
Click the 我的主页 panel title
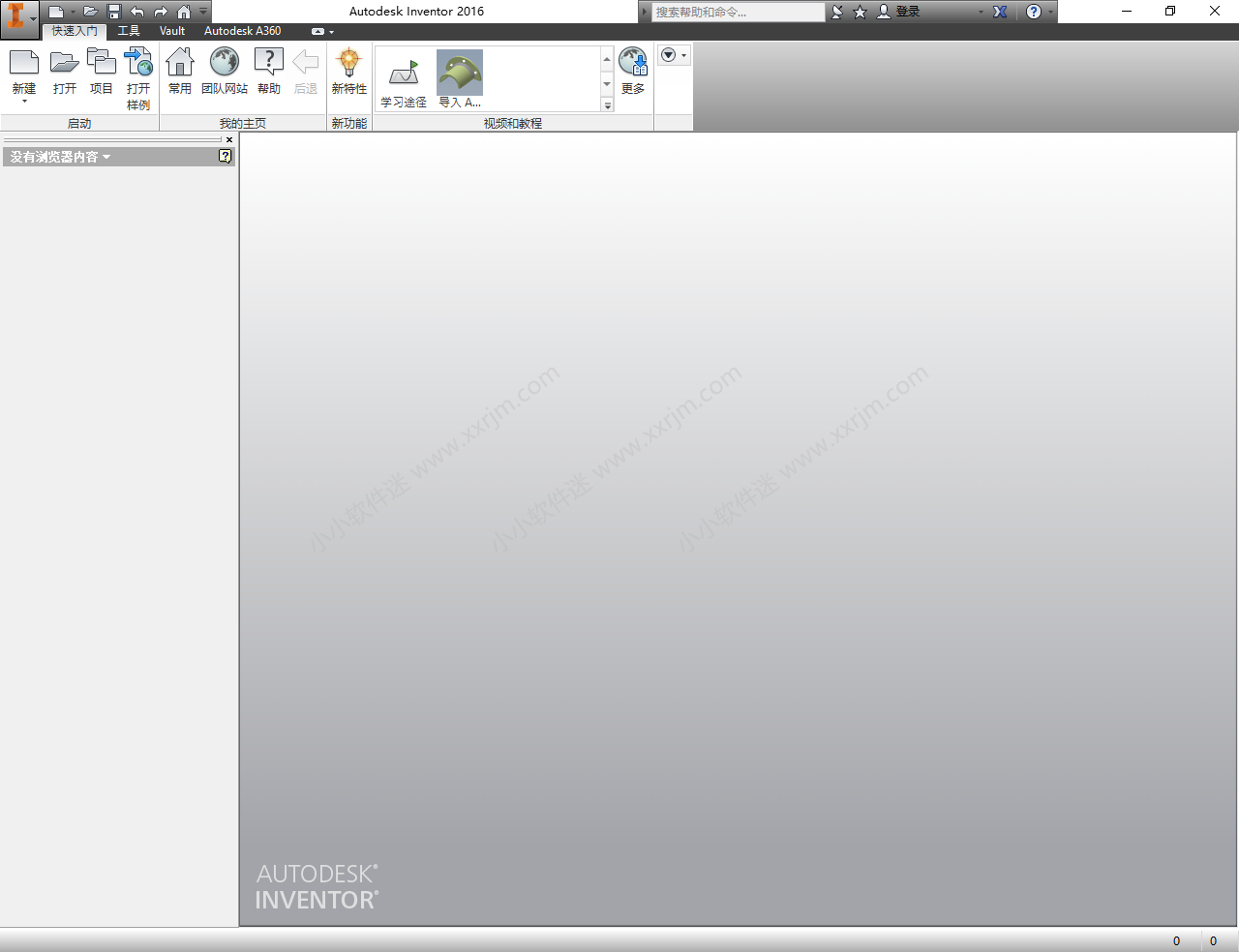[243, 124]
